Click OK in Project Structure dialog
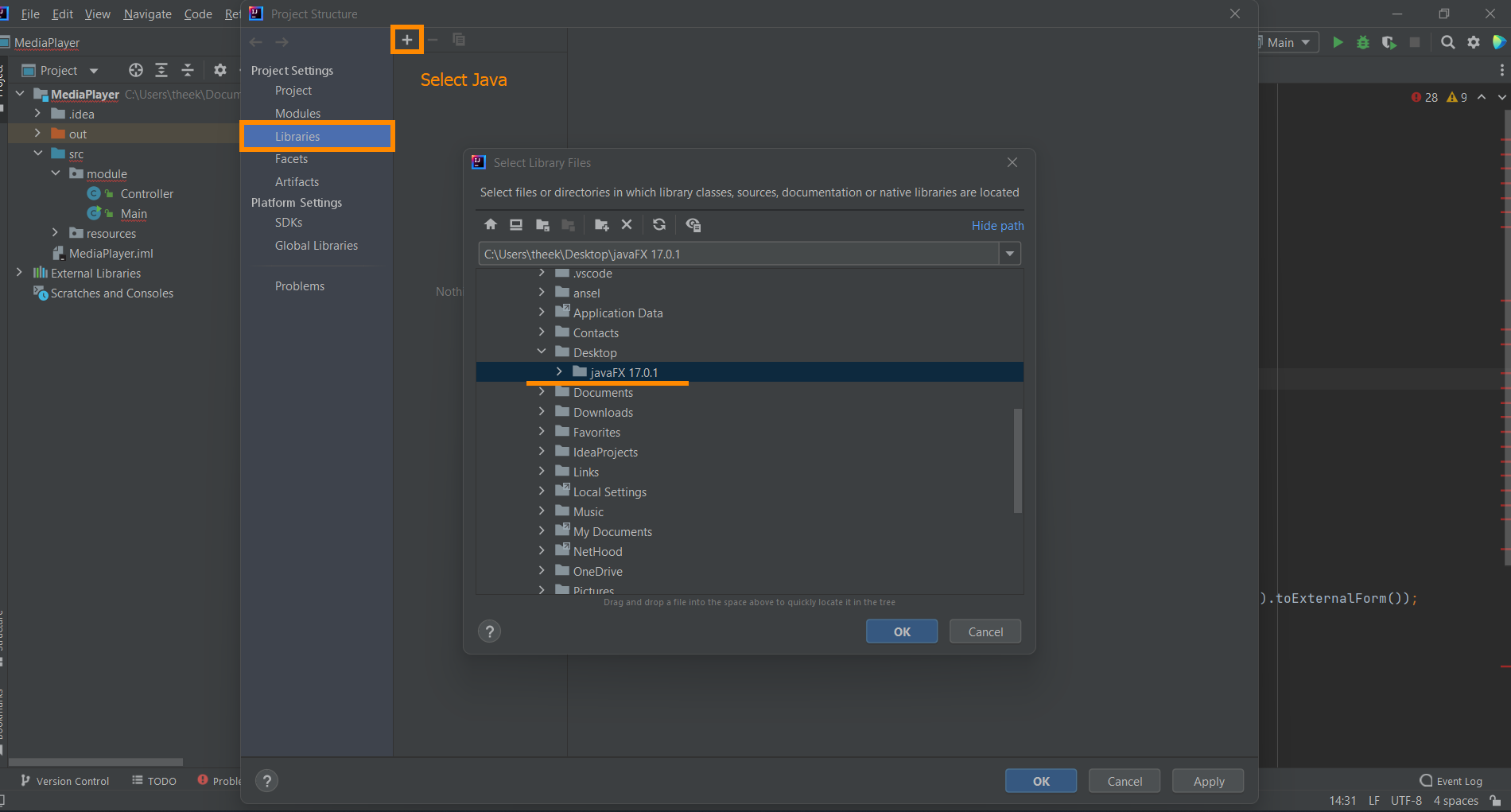The image size is (1511, 812). (x=1041, y=781)
